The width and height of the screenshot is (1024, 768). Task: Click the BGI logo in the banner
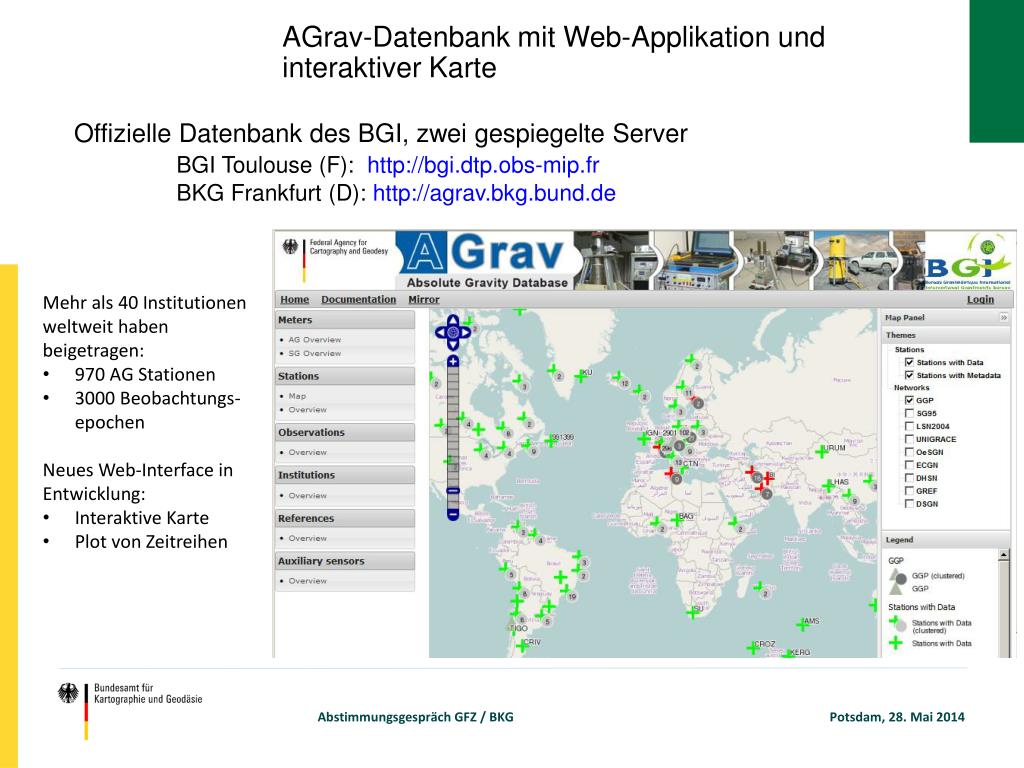(969, 261)
